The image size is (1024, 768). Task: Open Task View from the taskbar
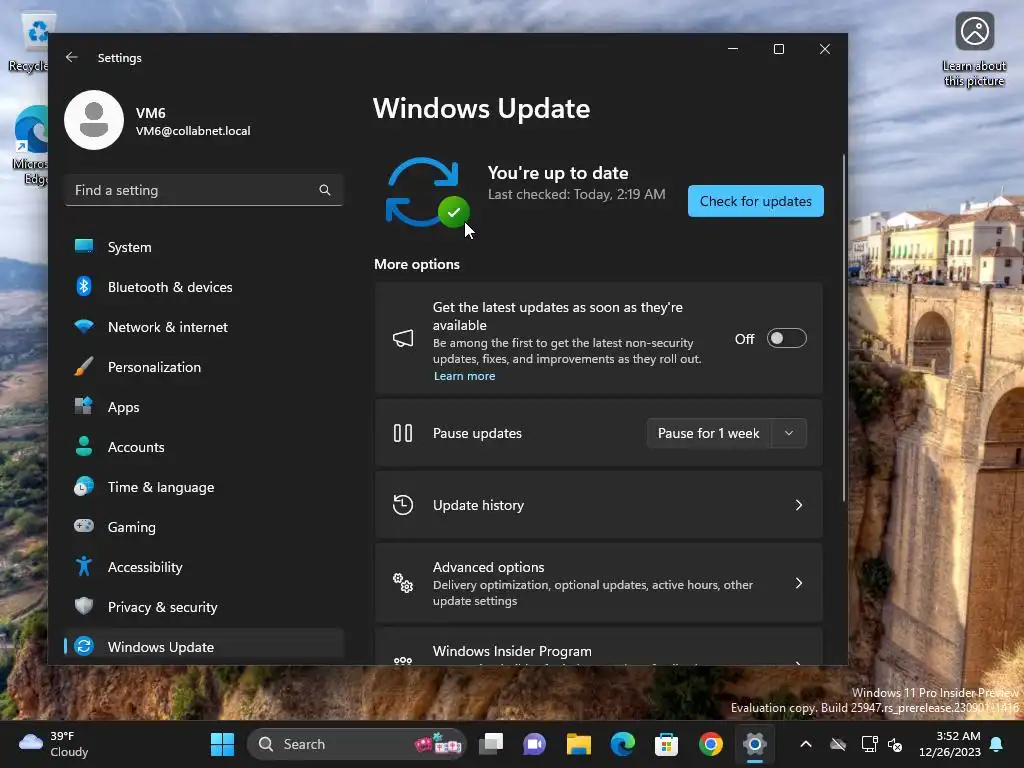point(491,744)
